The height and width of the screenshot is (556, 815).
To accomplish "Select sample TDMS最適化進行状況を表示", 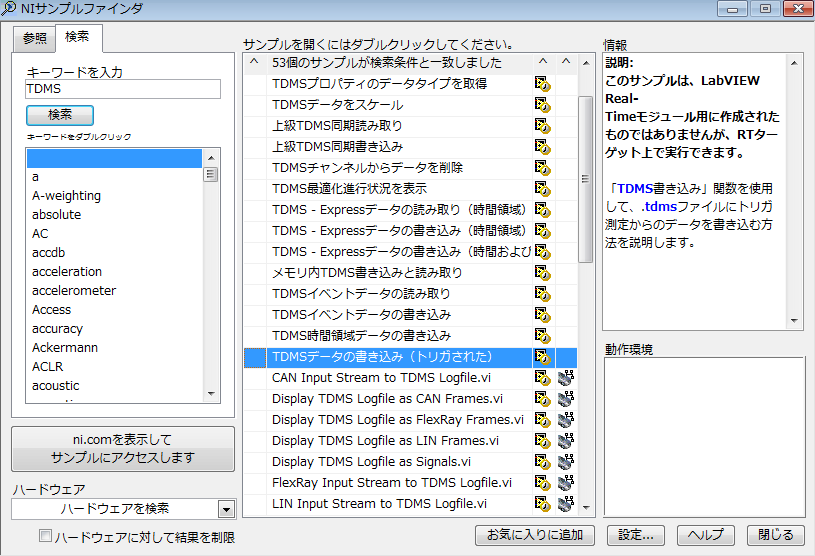I will 399,189.
